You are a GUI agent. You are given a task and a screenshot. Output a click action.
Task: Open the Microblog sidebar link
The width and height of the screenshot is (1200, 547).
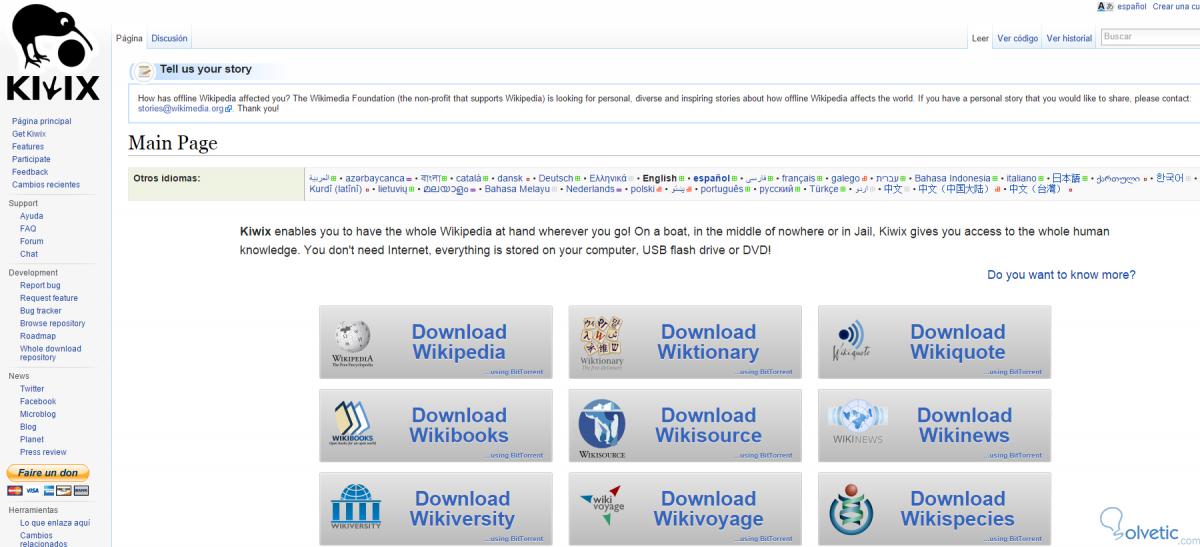(x=38, y=414)
